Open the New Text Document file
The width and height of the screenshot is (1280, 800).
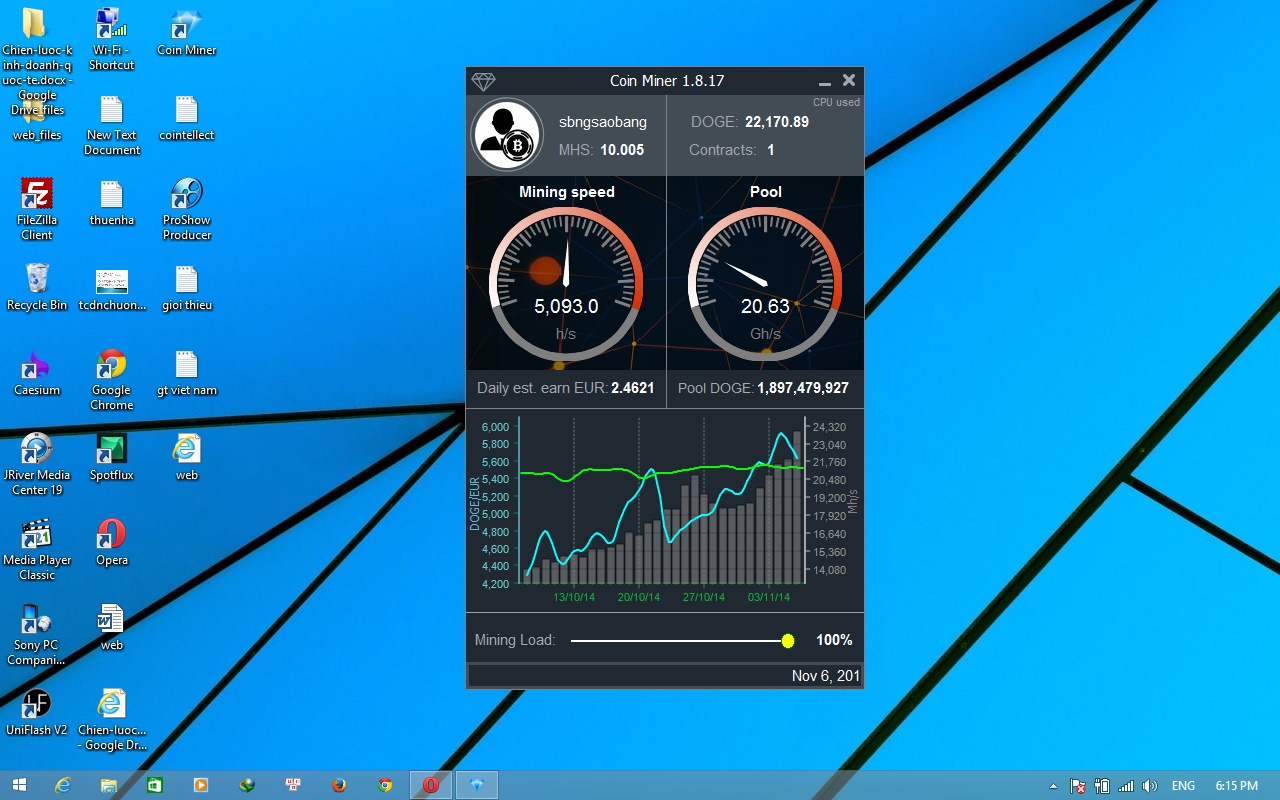pos(112,126)
